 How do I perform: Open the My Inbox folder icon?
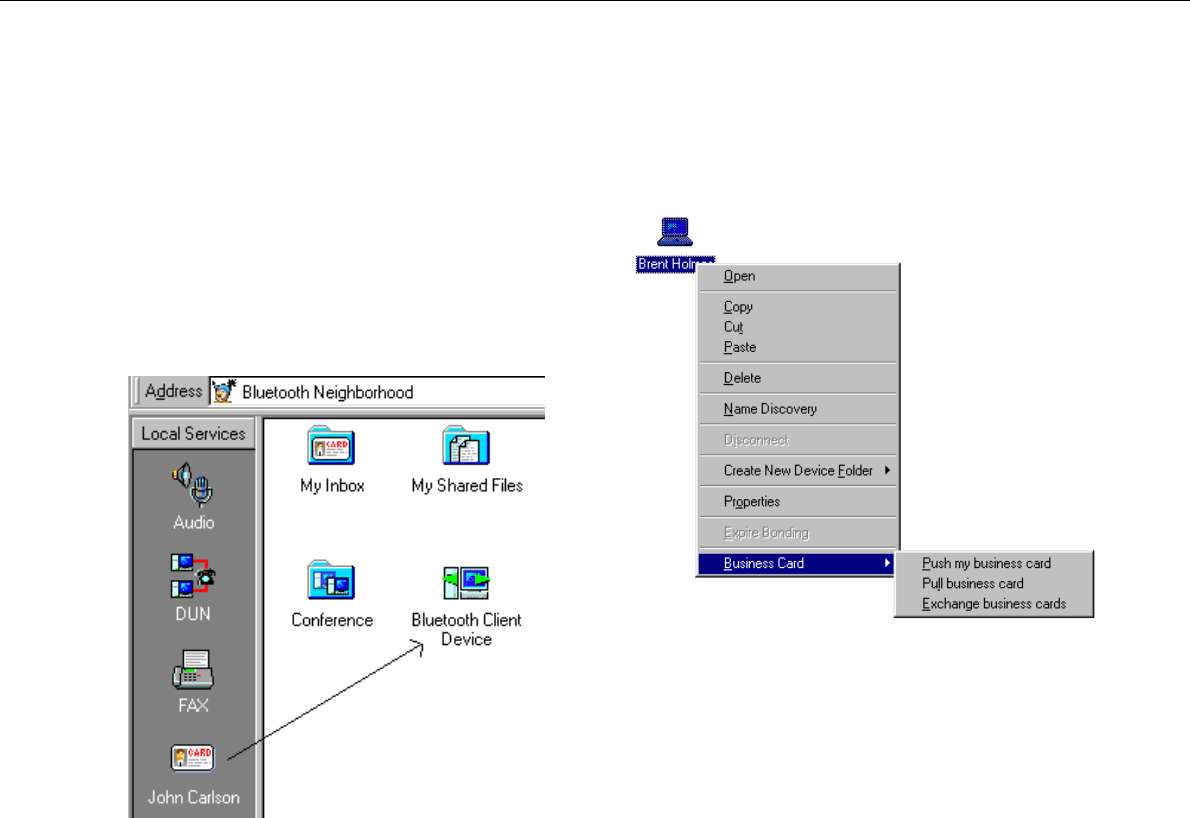[332, 445]
